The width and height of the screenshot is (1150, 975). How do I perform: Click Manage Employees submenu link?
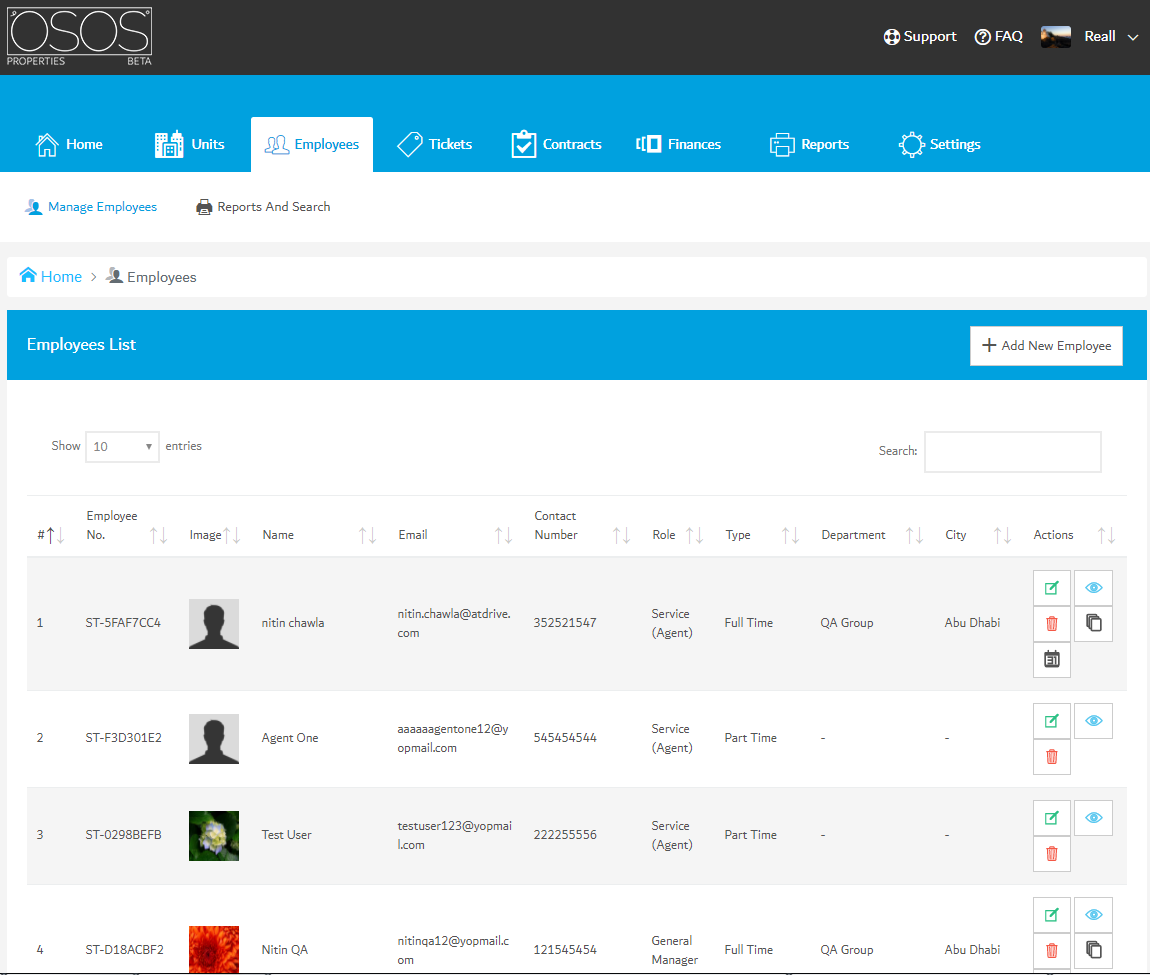91,207
